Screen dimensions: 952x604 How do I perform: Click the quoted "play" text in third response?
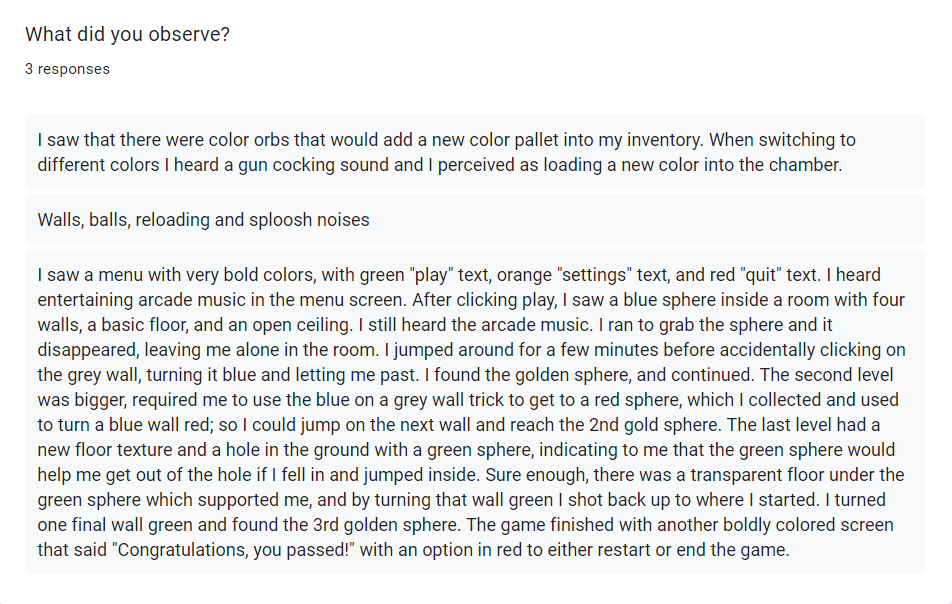433,275
